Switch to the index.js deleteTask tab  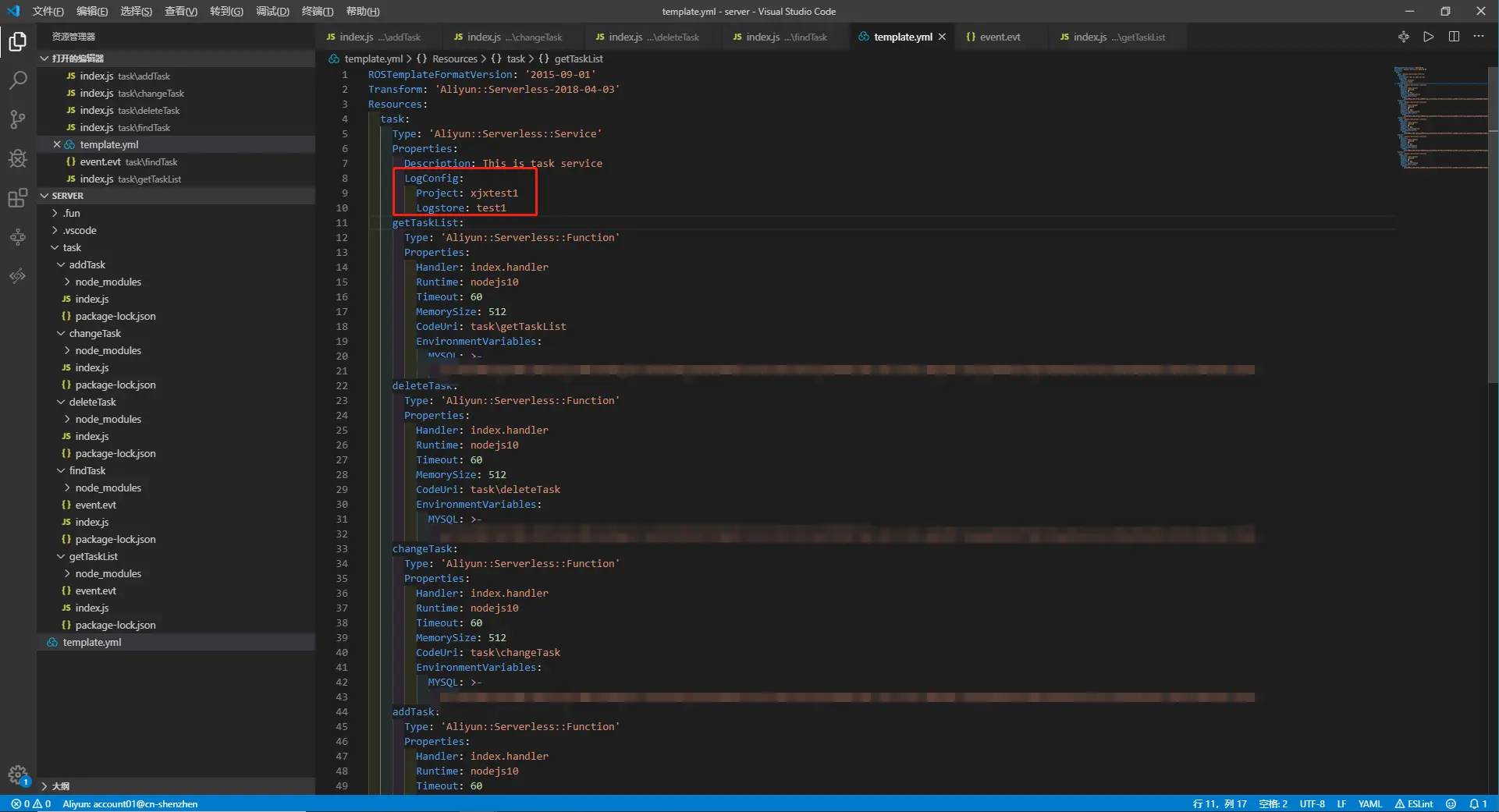[654, 37]
